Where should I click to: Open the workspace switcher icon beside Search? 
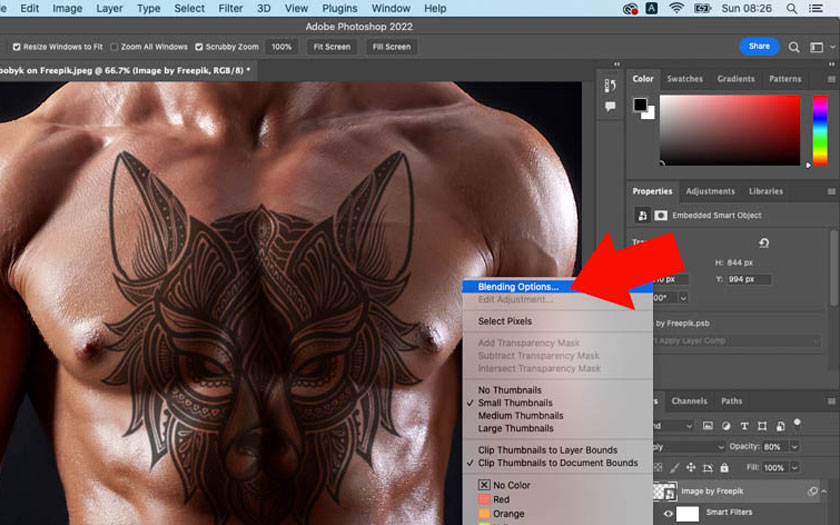(818, 46)
